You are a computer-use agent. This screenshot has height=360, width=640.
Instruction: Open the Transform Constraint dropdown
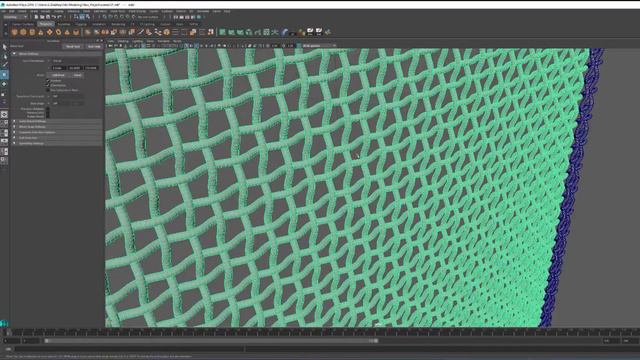(x=67, y=96)
